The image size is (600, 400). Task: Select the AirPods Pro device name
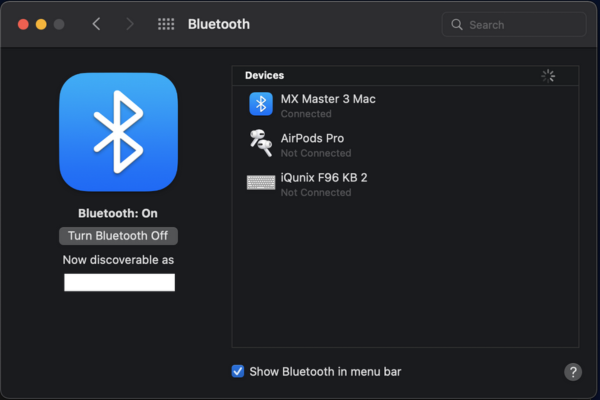coord(312,138)
